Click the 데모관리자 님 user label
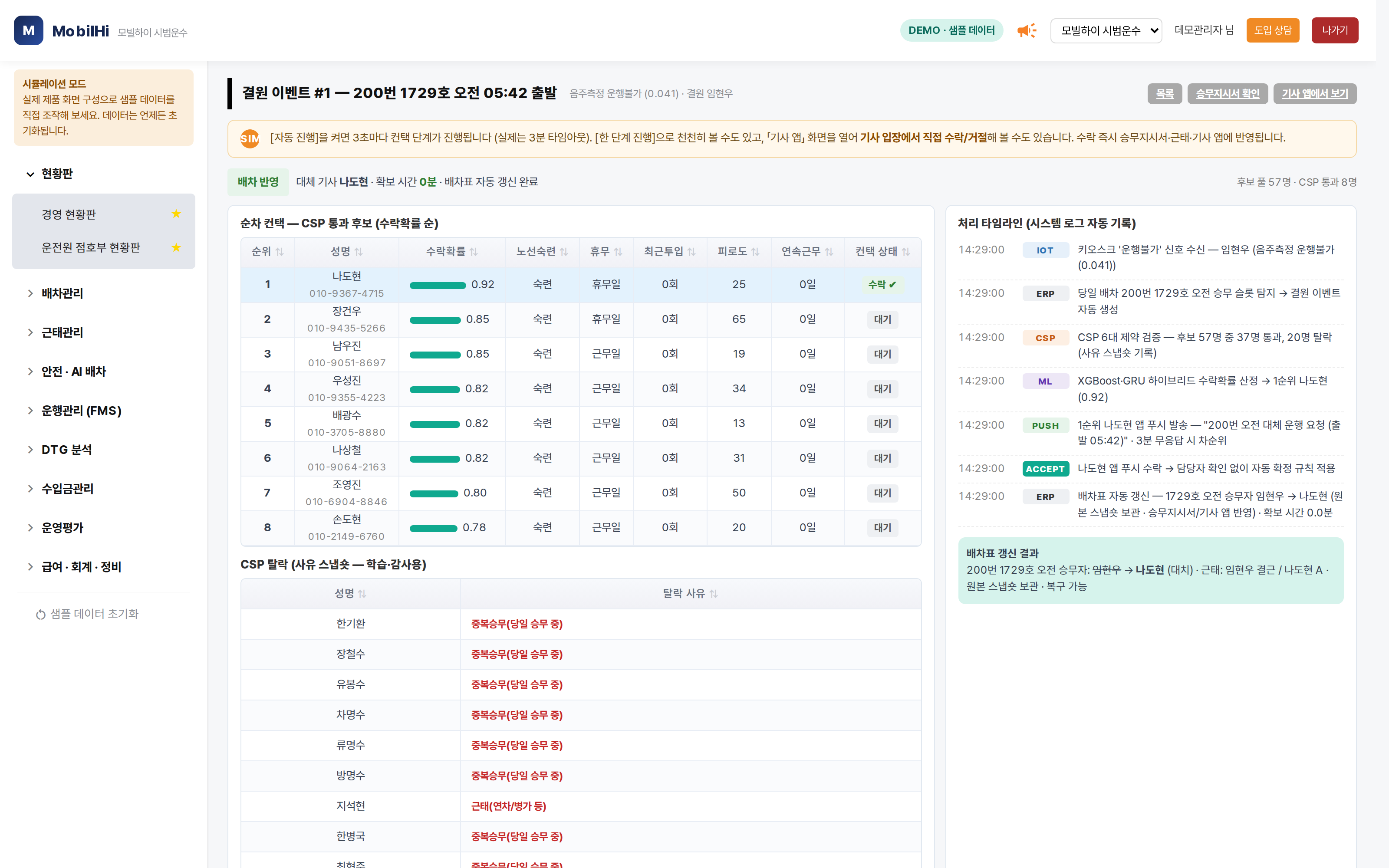Image resolution: width=1389 pixels, height=868 pixels. tap(1204, 30)
